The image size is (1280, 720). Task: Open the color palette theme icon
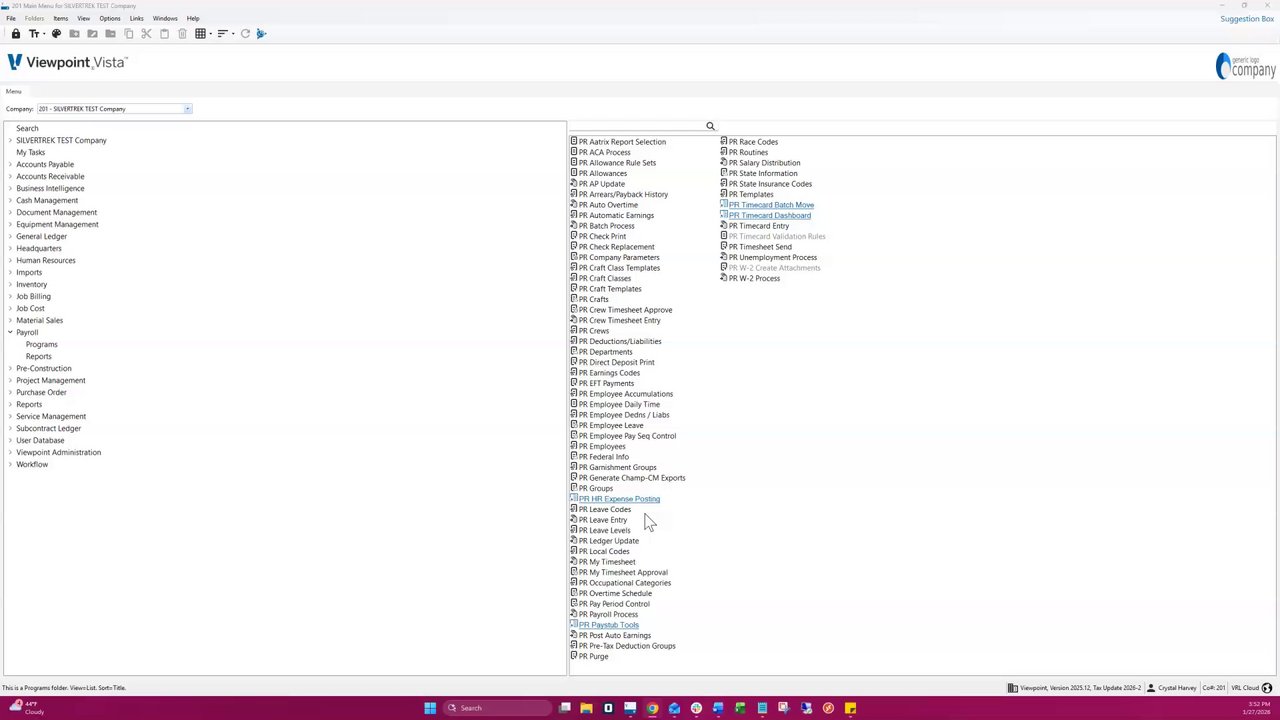[x=56, y=34]
